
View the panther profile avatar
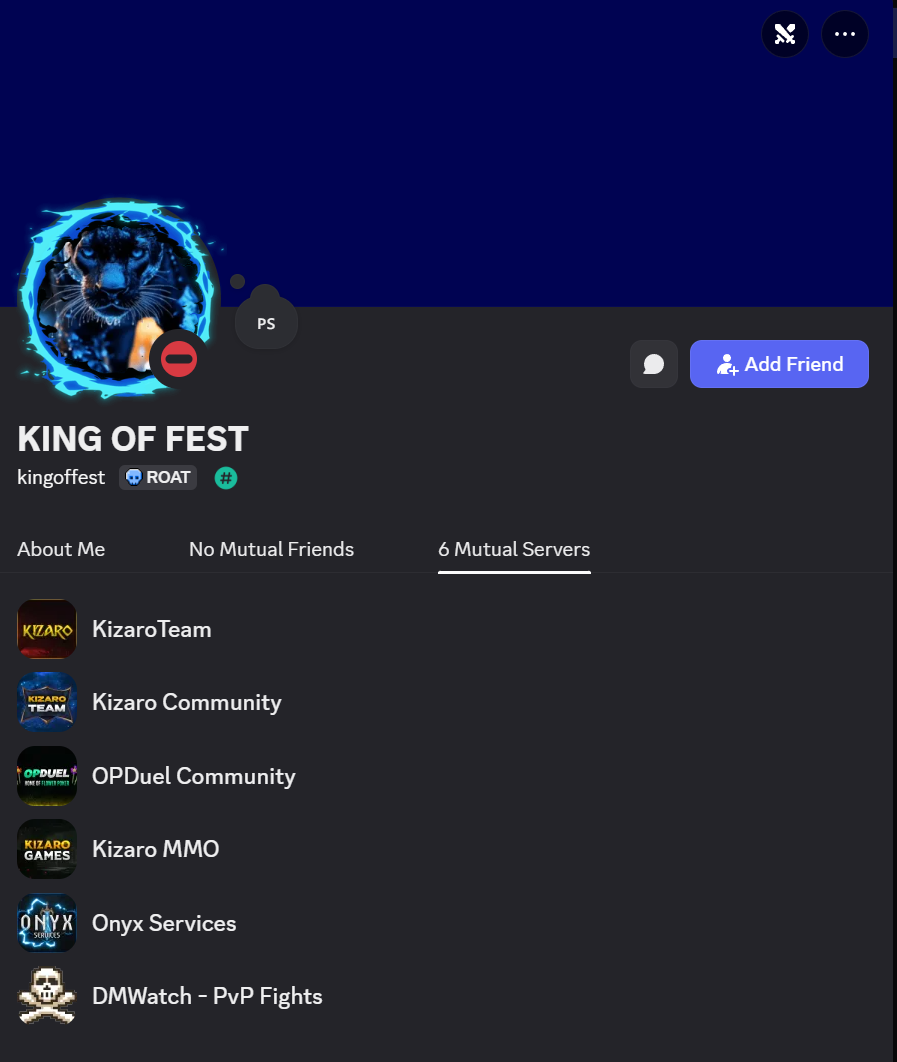coord(119,298)
